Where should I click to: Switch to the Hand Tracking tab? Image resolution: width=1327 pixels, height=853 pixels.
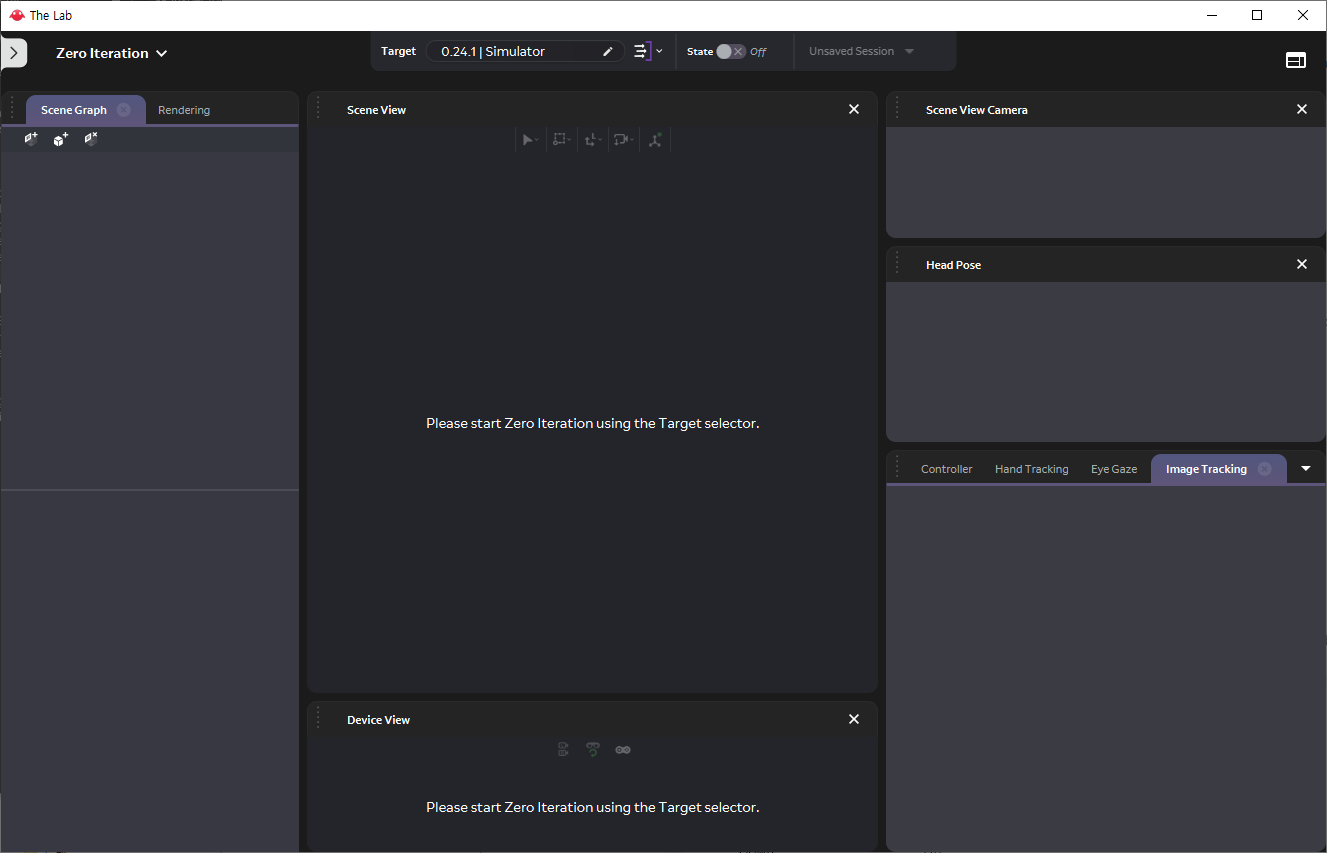(1031, 469)
